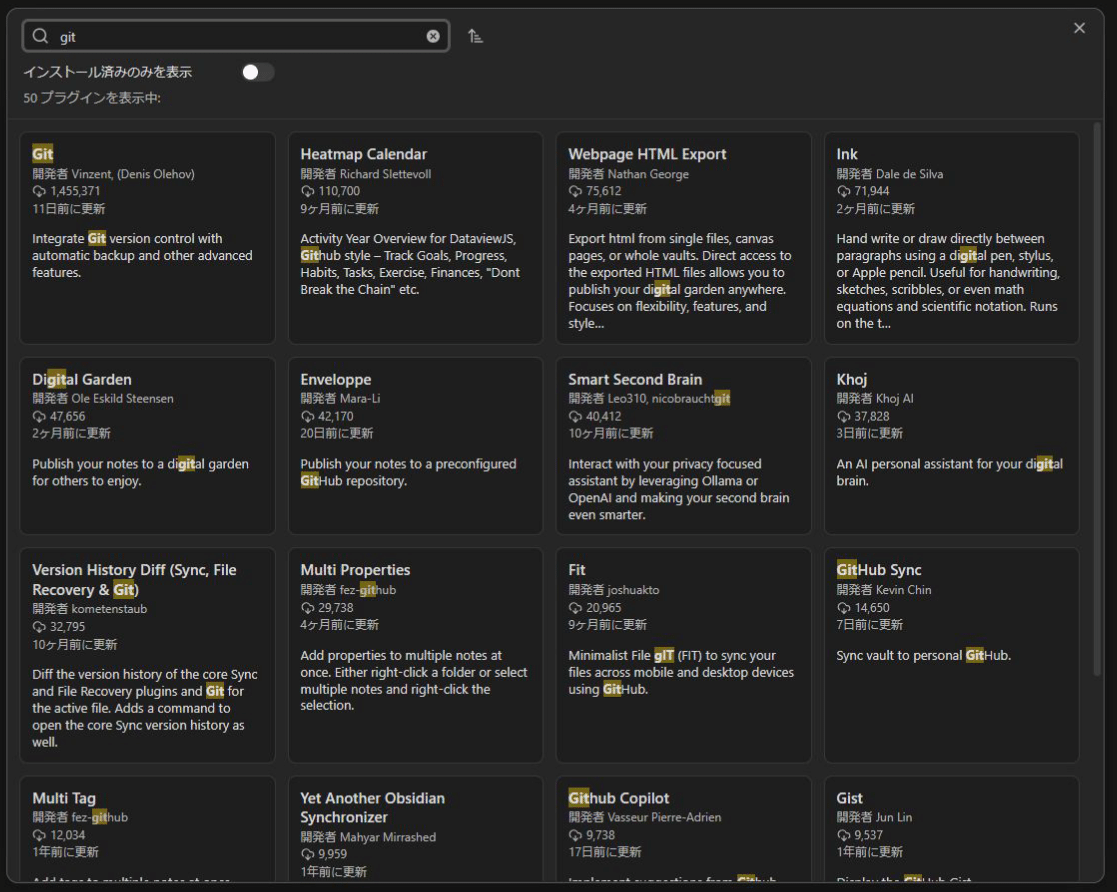Click download icon beside 9,738

click(575, 835)
